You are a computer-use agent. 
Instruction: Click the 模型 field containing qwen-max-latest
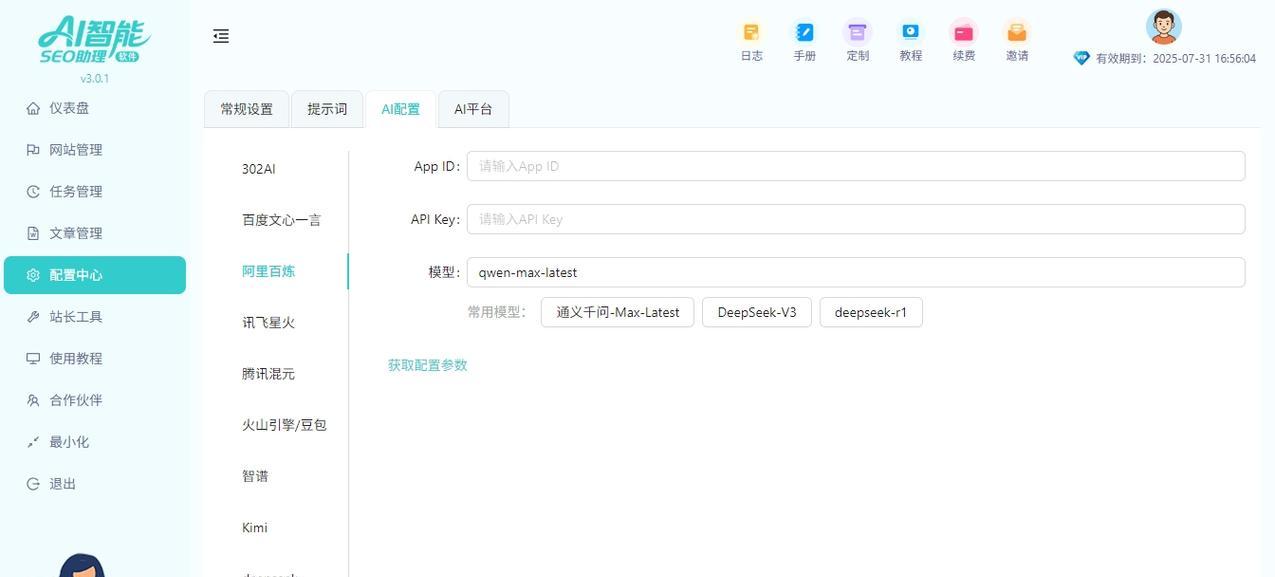click(x=856, y=272)
